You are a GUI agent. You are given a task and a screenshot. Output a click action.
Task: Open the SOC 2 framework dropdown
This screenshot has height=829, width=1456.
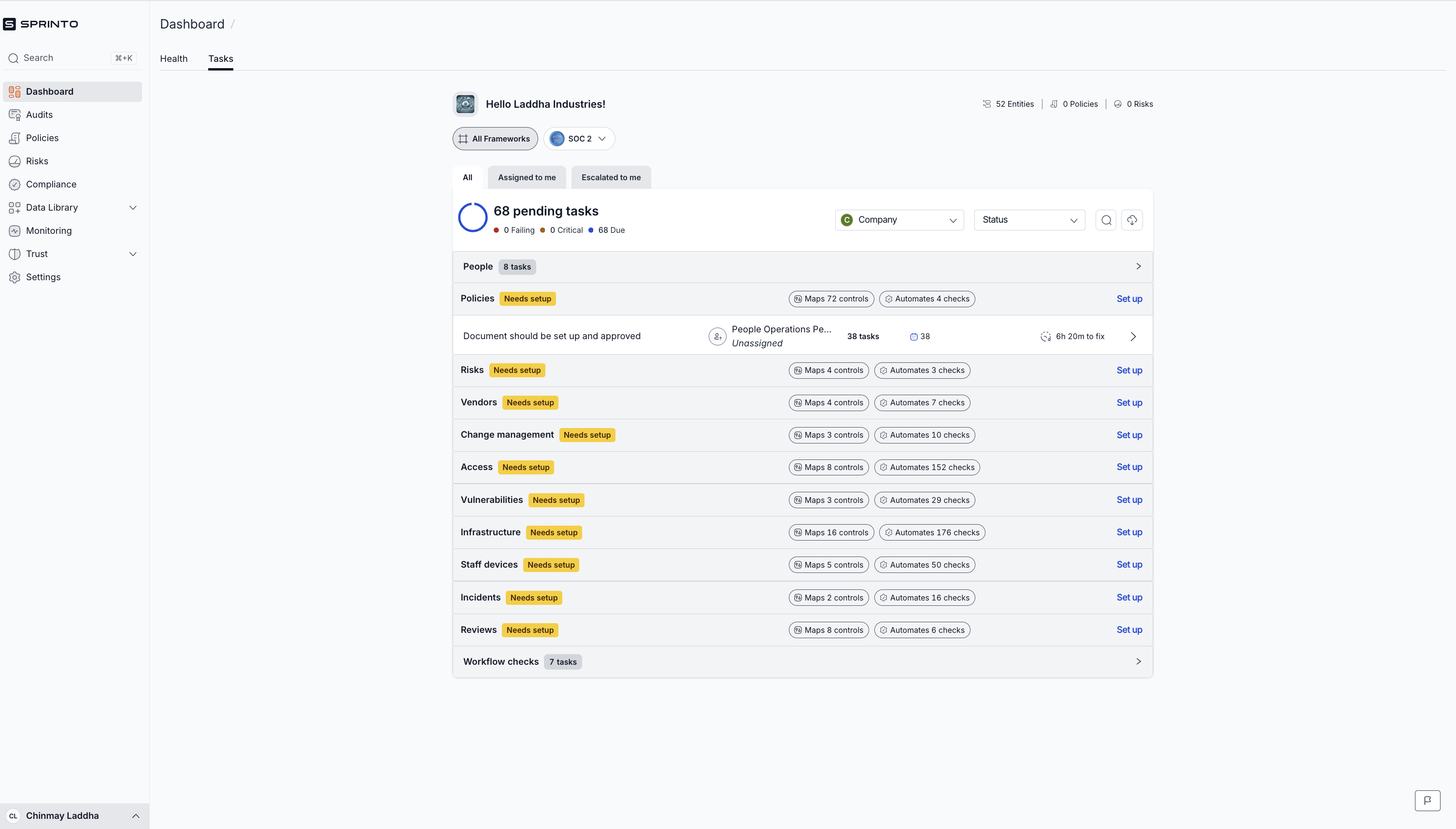coord(579,139)
